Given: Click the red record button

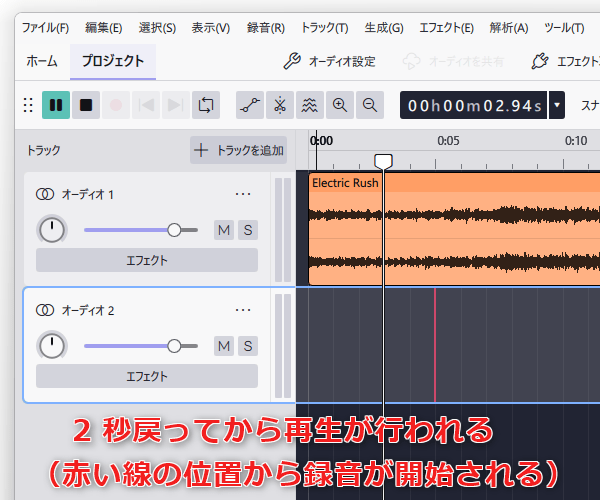Looking at the screenshot, I should (116, 105).
